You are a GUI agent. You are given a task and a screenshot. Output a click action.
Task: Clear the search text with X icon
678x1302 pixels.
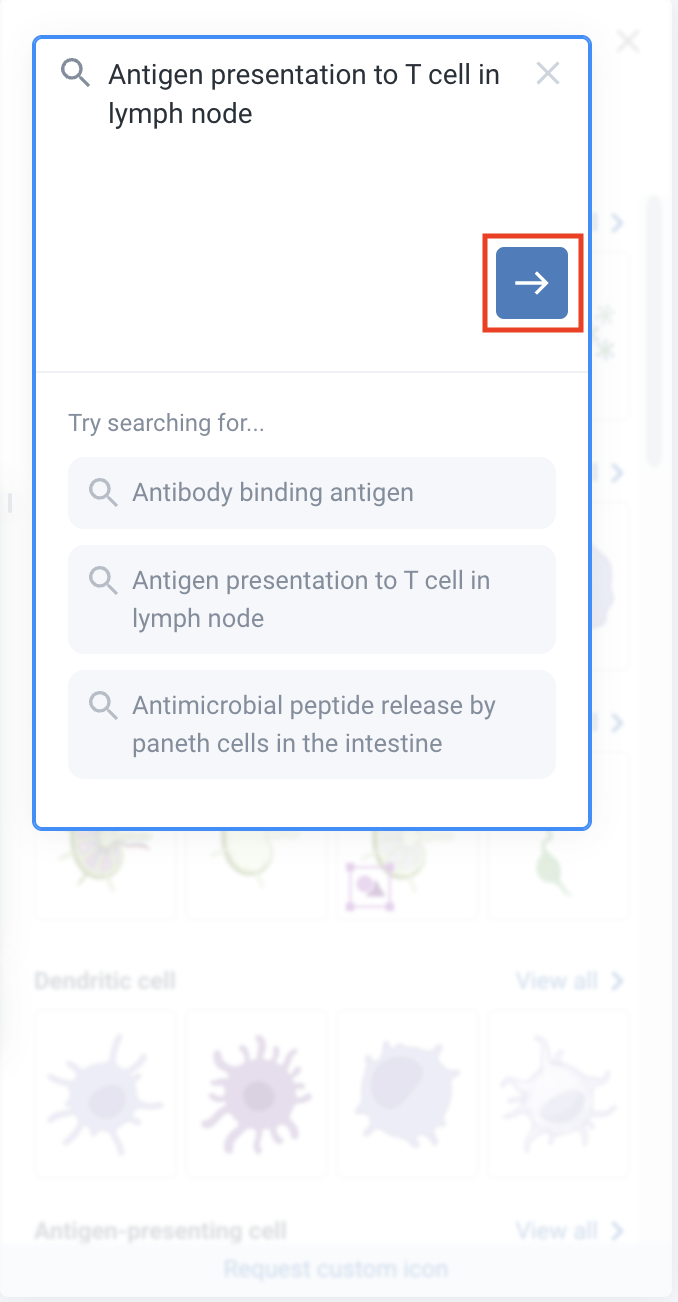coord(548,73)
